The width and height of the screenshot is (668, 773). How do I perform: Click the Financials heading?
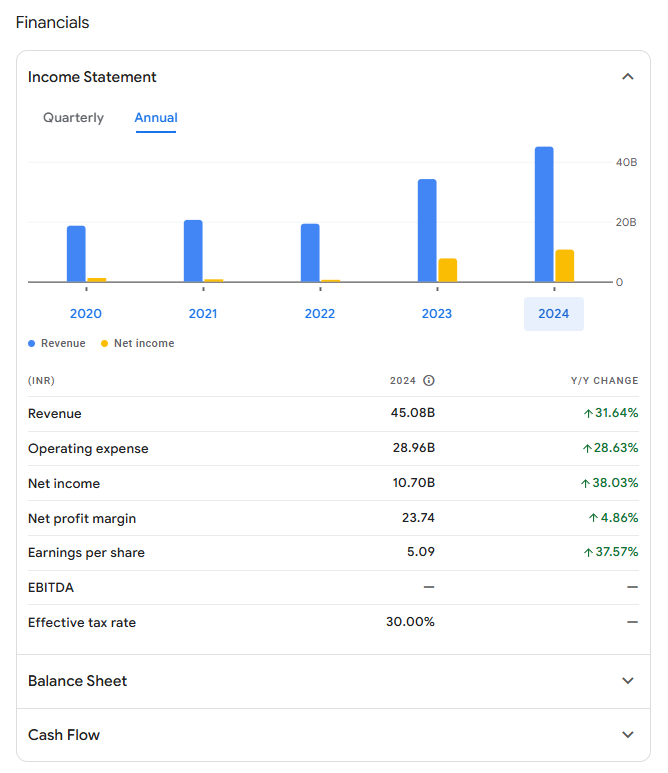click(52, 23)
